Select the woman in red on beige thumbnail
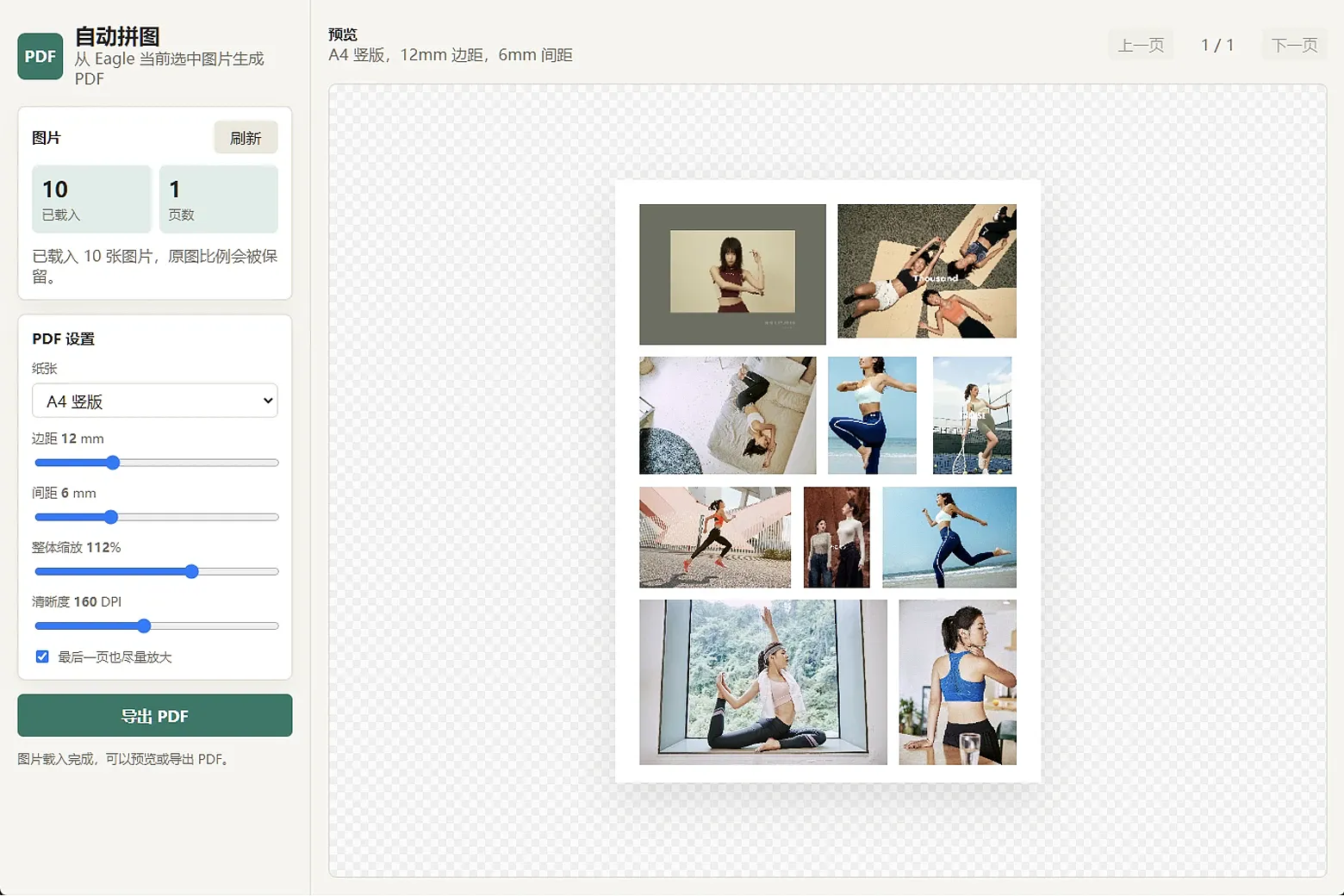The image size is (1344, 896). [732, 274]
